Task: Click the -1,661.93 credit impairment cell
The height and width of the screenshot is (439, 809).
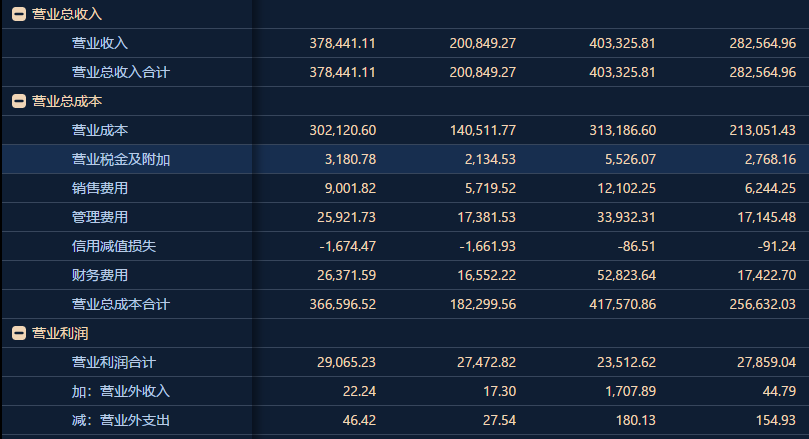Action: [488, 246]
